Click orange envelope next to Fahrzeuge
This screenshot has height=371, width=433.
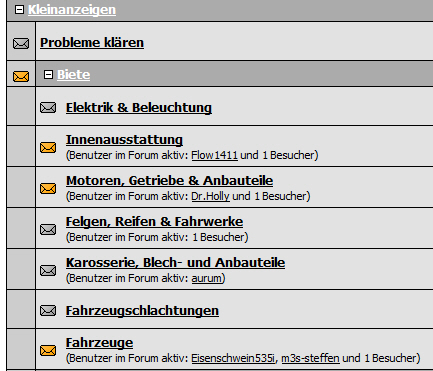point(48,350)
